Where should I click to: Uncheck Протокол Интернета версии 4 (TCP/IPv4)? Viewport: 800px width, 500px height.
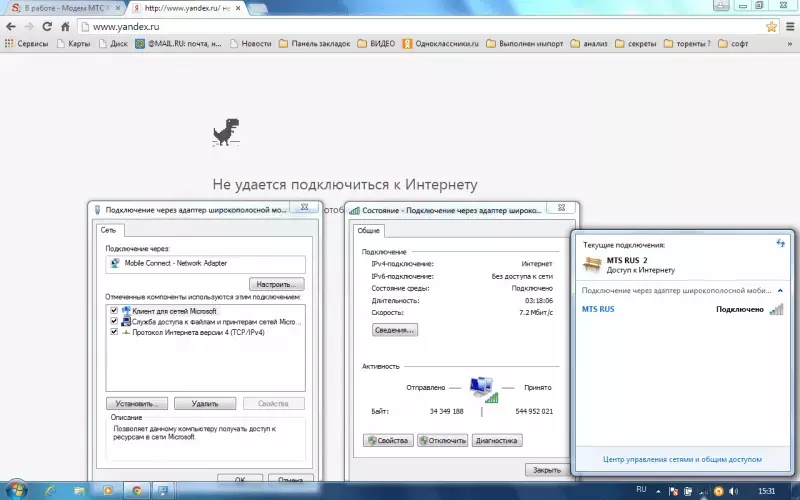[114, 332]
